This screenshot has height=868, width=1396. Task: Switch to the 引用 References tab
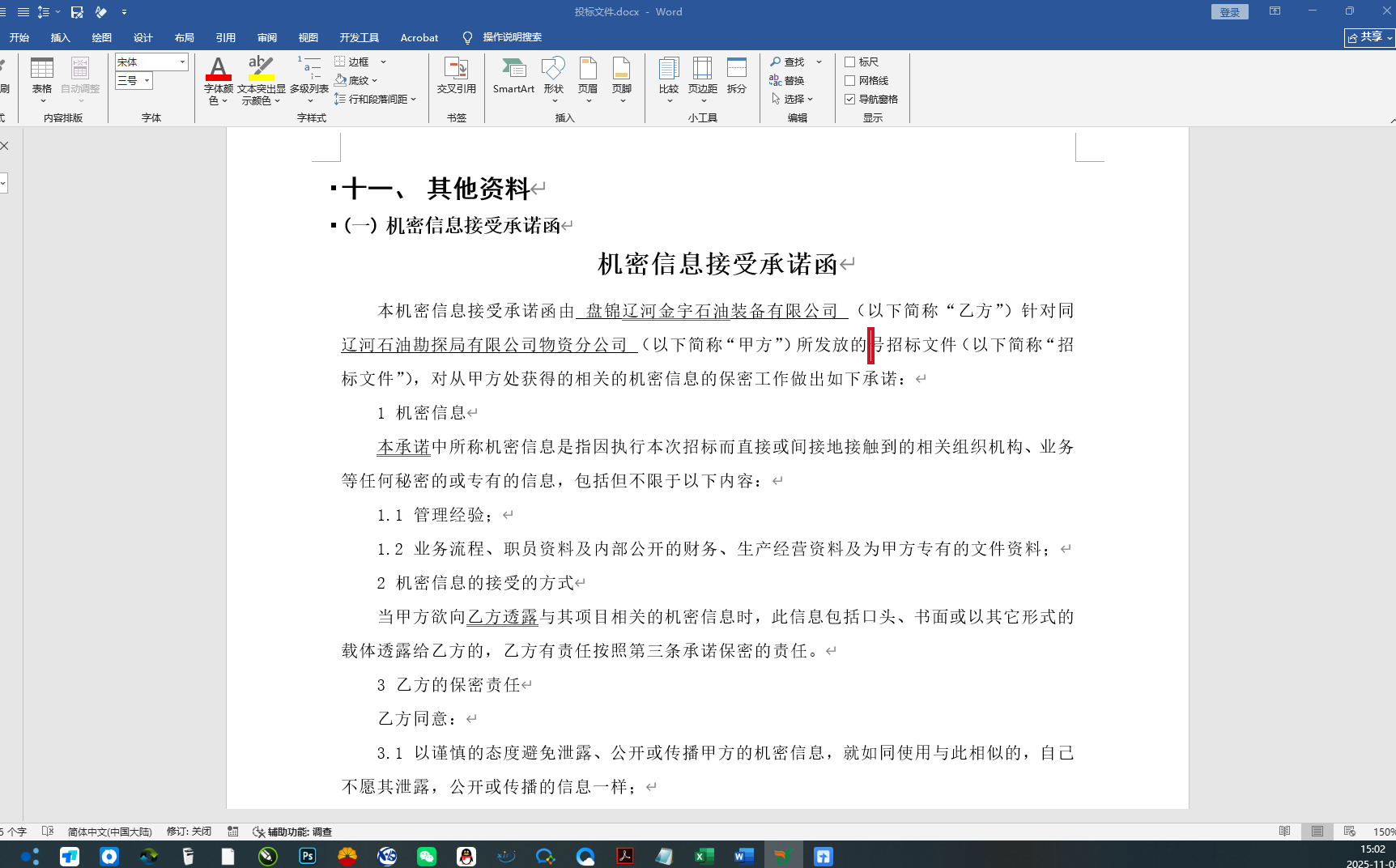pyautogui.click(x=225, y=37)
